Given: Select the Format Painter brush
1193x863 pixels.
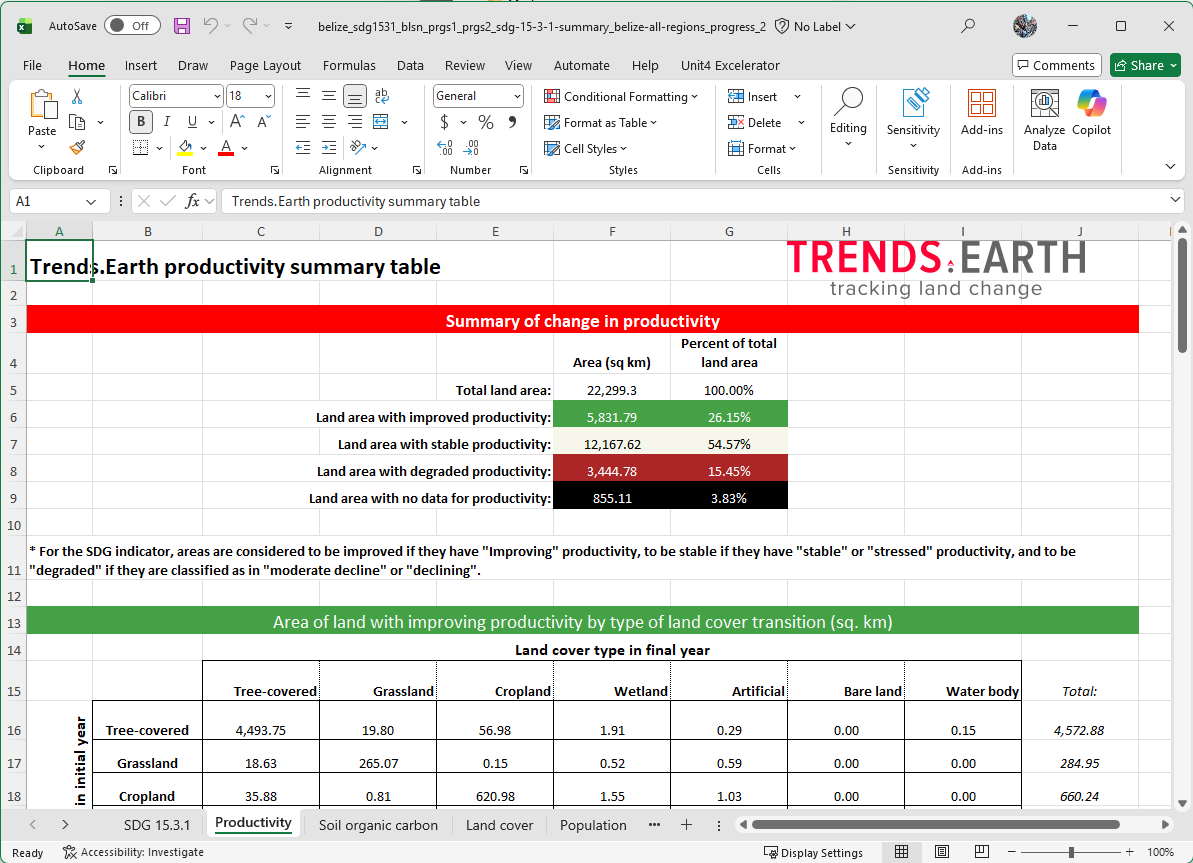Looking at the screenshot, I should [x=77, y=148].
